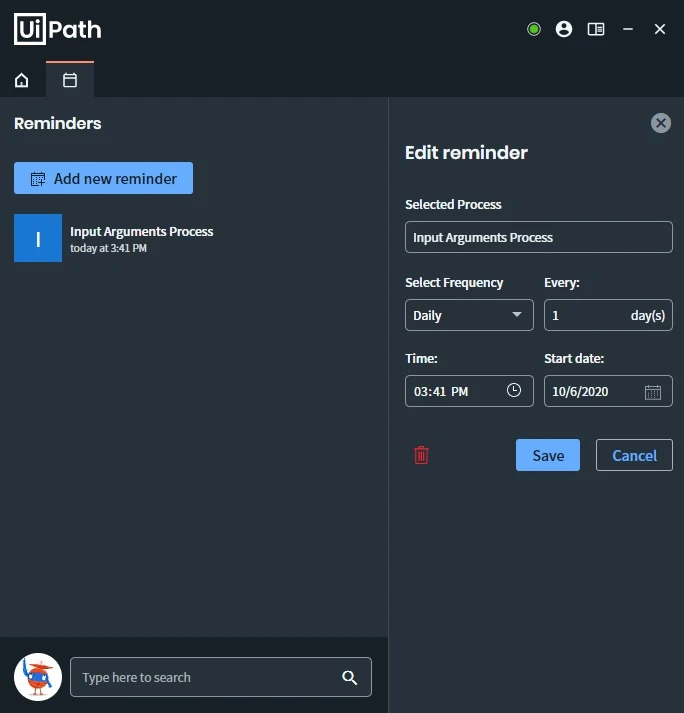Open the Start date calendar picker icon
Image resolution: width=684 pixels, height=713 pixels.
pyautogui.click(x=653, y=392)
